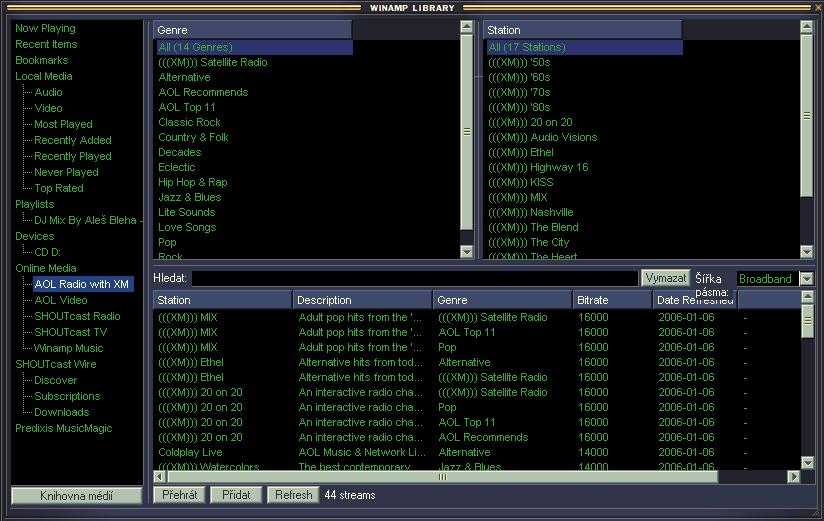Image resolution: width=824 pixels, height=521 pixels.
Task: Sort the table by Date Refreshed column
Action: point(695,300)
